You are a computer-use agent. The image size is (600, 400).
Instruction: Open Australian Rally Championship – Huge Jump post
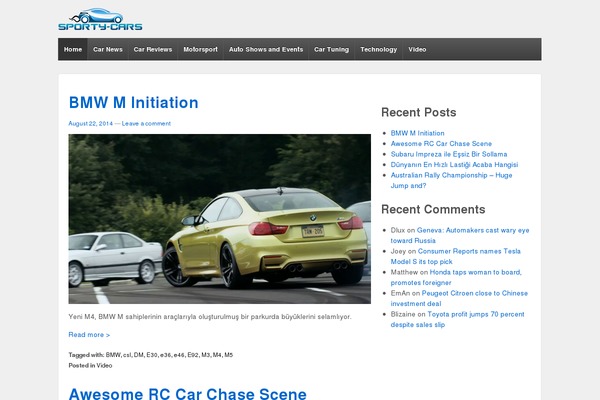click(x=452, y=180)
